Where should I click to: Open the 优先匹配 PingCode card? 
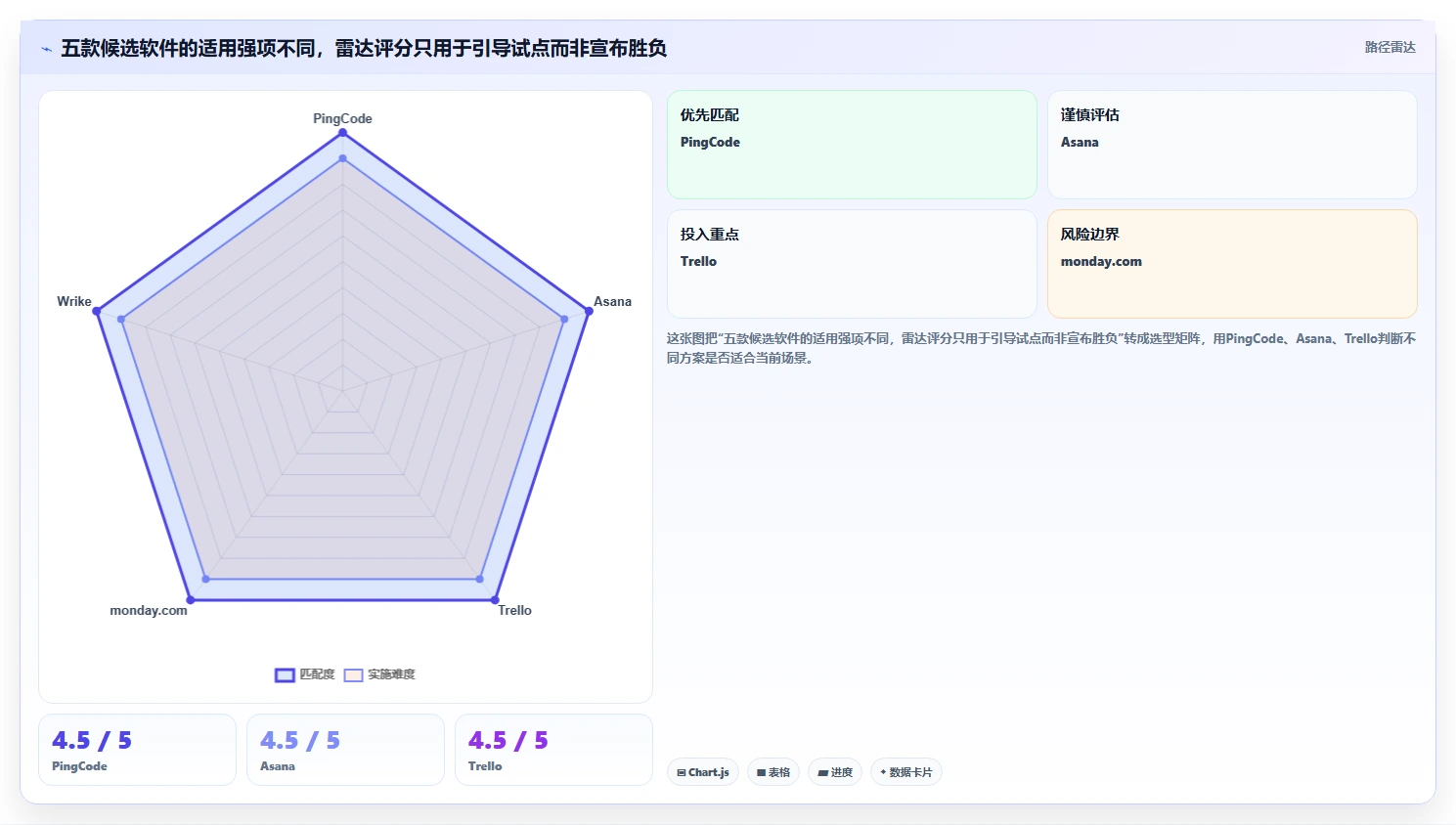(x=852, y=145)
